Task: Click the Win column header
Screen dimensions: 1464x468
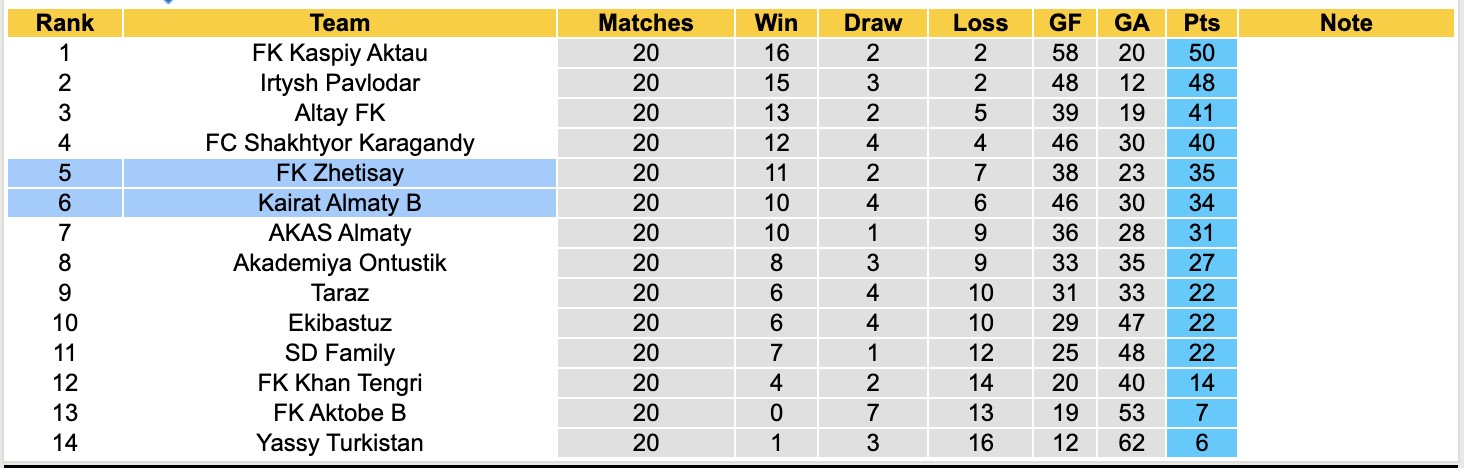Action: coord(776,23)
